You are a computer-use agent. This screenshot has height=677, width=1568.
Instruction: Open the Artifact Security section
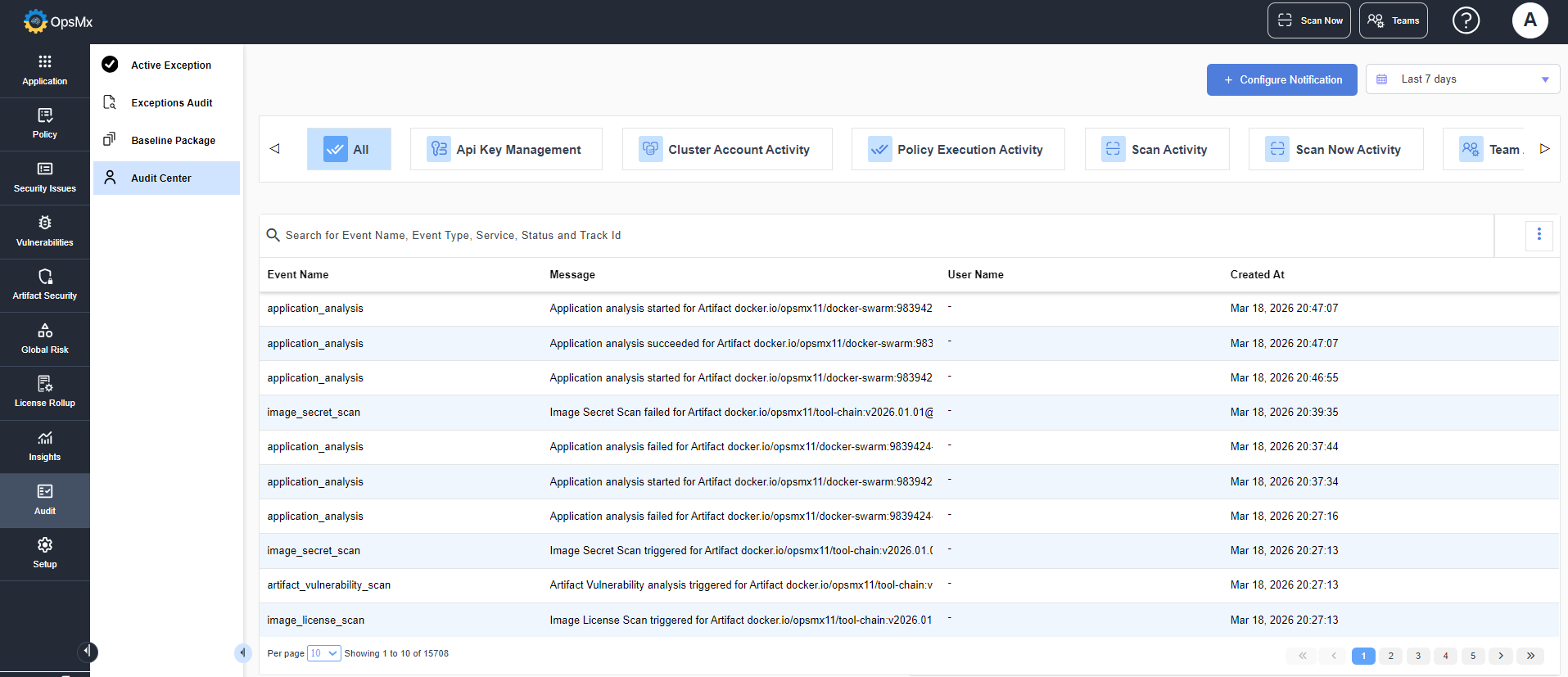point(45,285)
